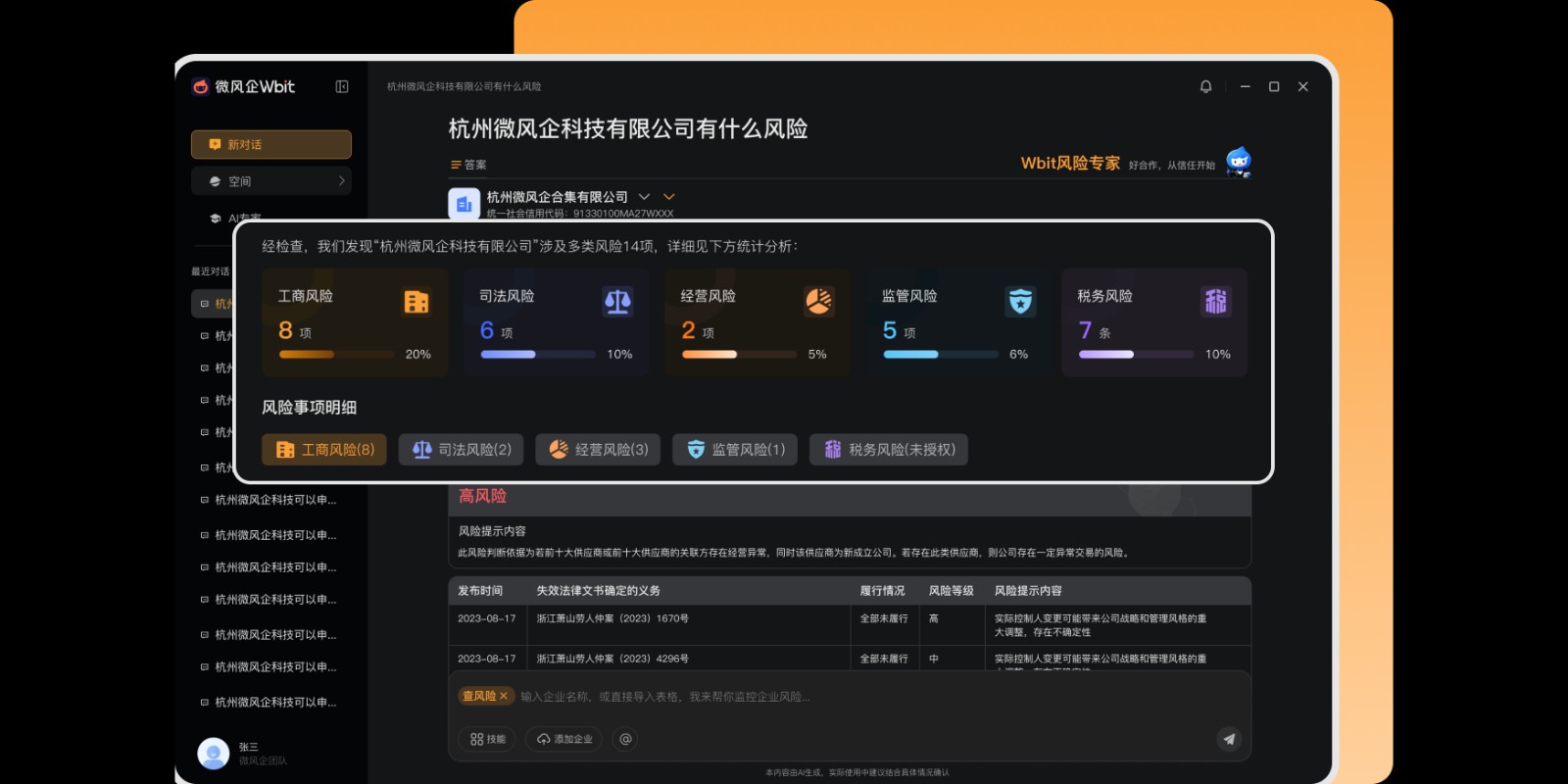Click the 添加企业 button
Screen dimensions: 1568x784
coord(564,739)
